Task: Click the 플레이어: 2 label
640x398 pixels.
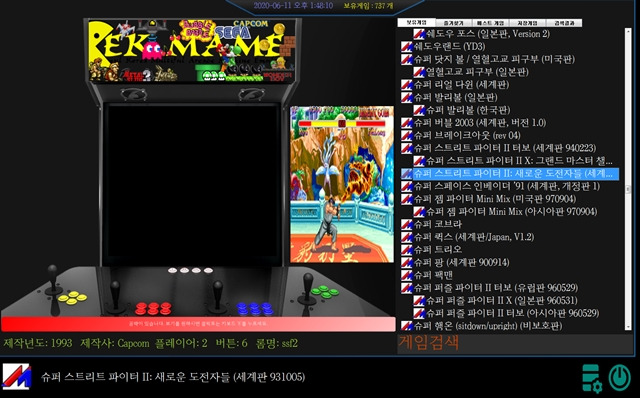Action: click(181, 343)
